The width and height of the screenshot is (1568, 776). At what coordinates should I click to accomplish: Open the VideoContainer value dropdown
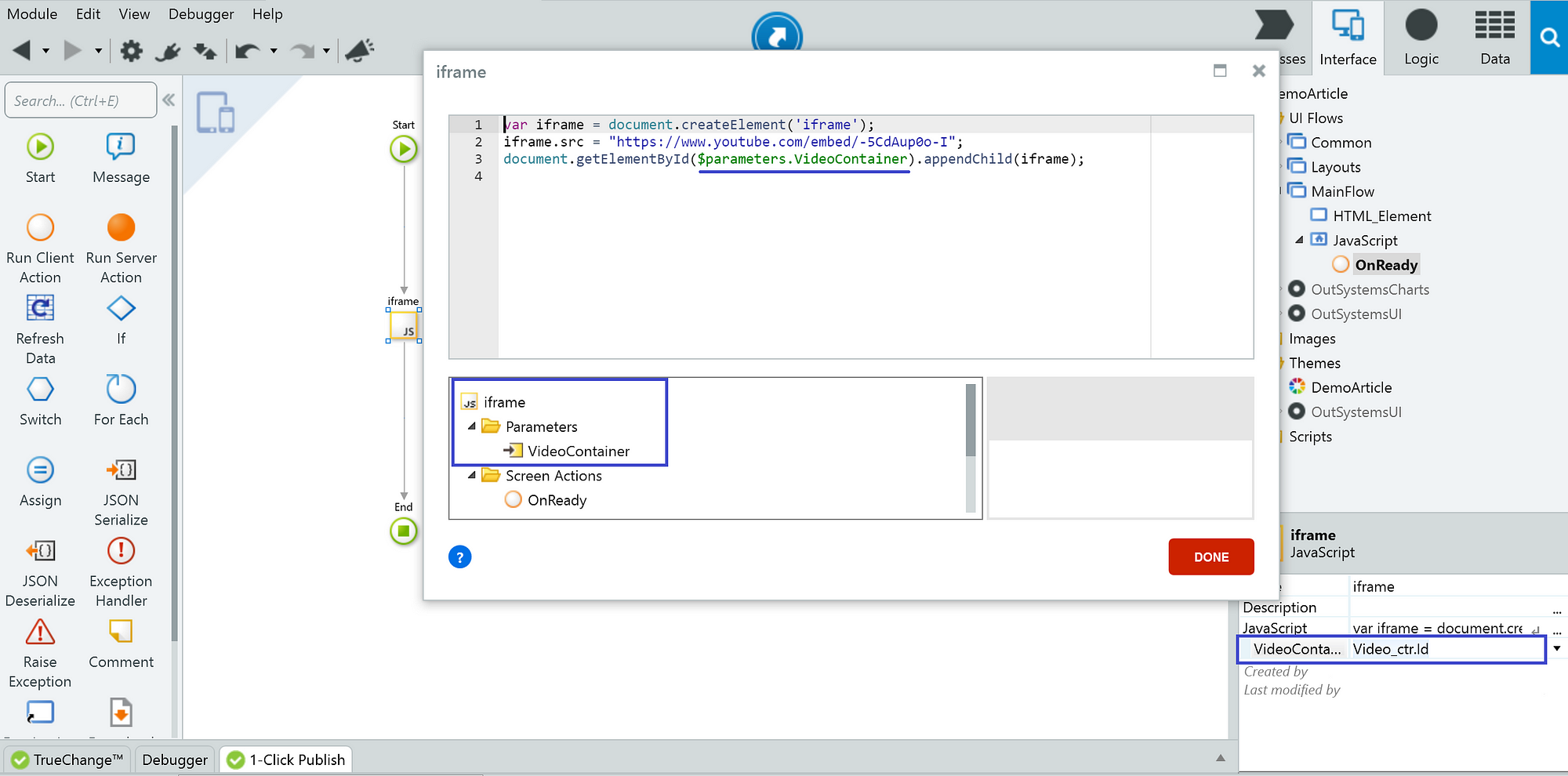click(x=1557, y=648)
